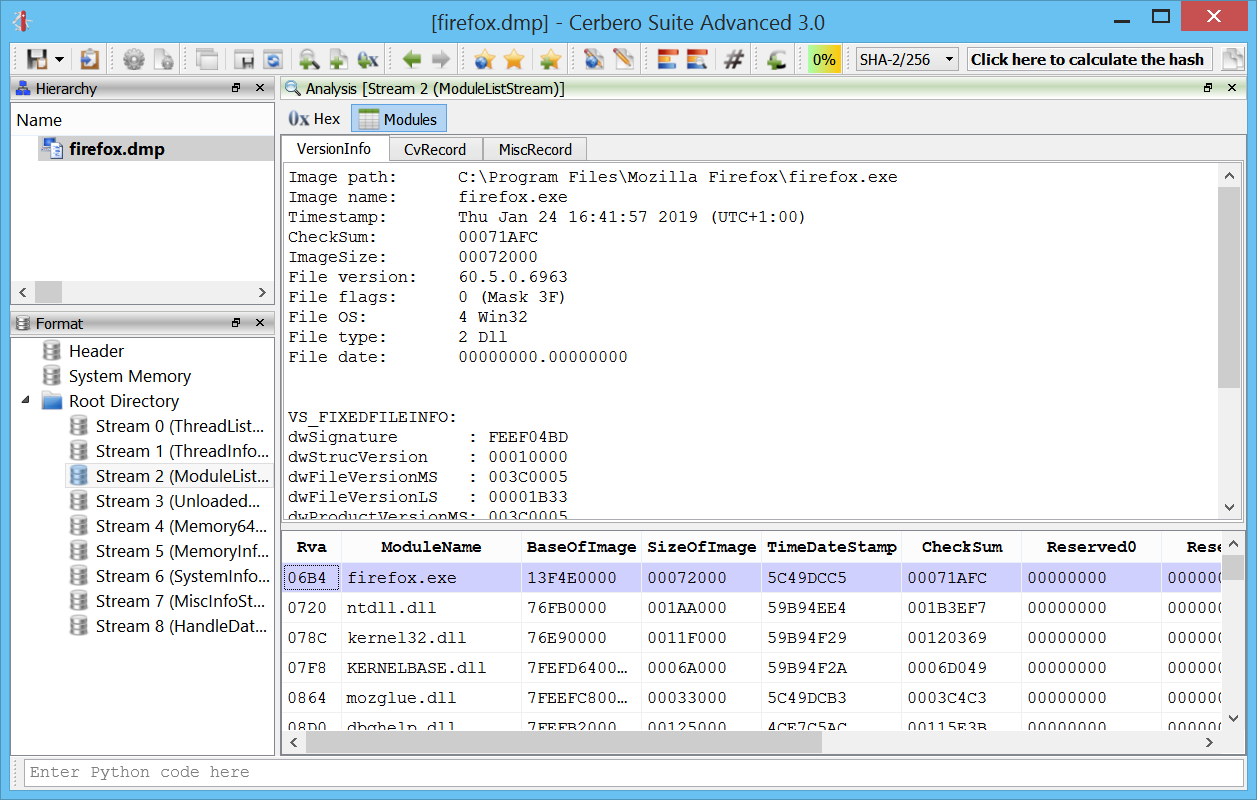This screenshot has width=1257, height=800.
Task: Sort table by the CheckSum column
Action: pyautogui.click(x=961, y=547)
